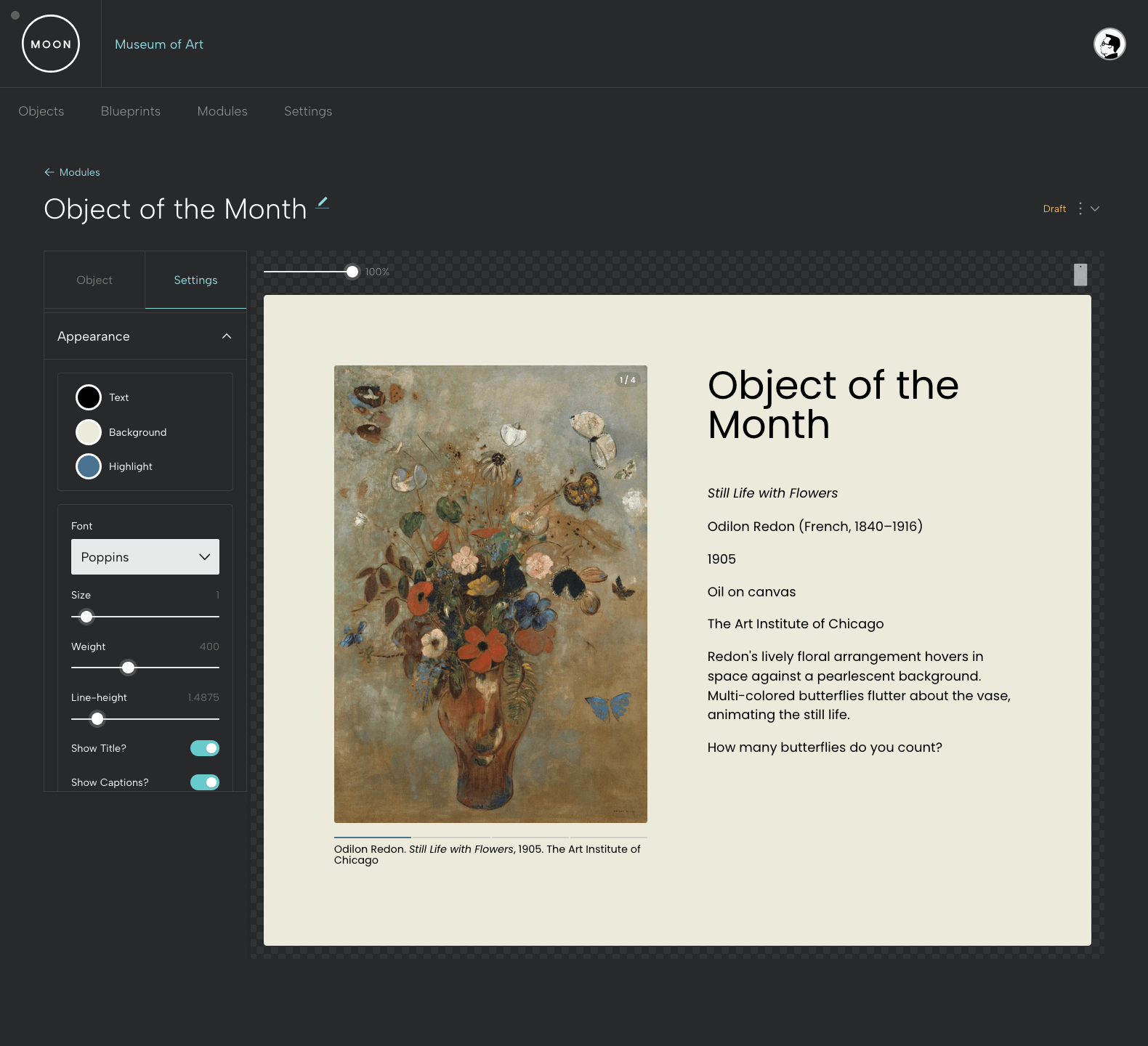Open the Poppins font dropdown

145,557
